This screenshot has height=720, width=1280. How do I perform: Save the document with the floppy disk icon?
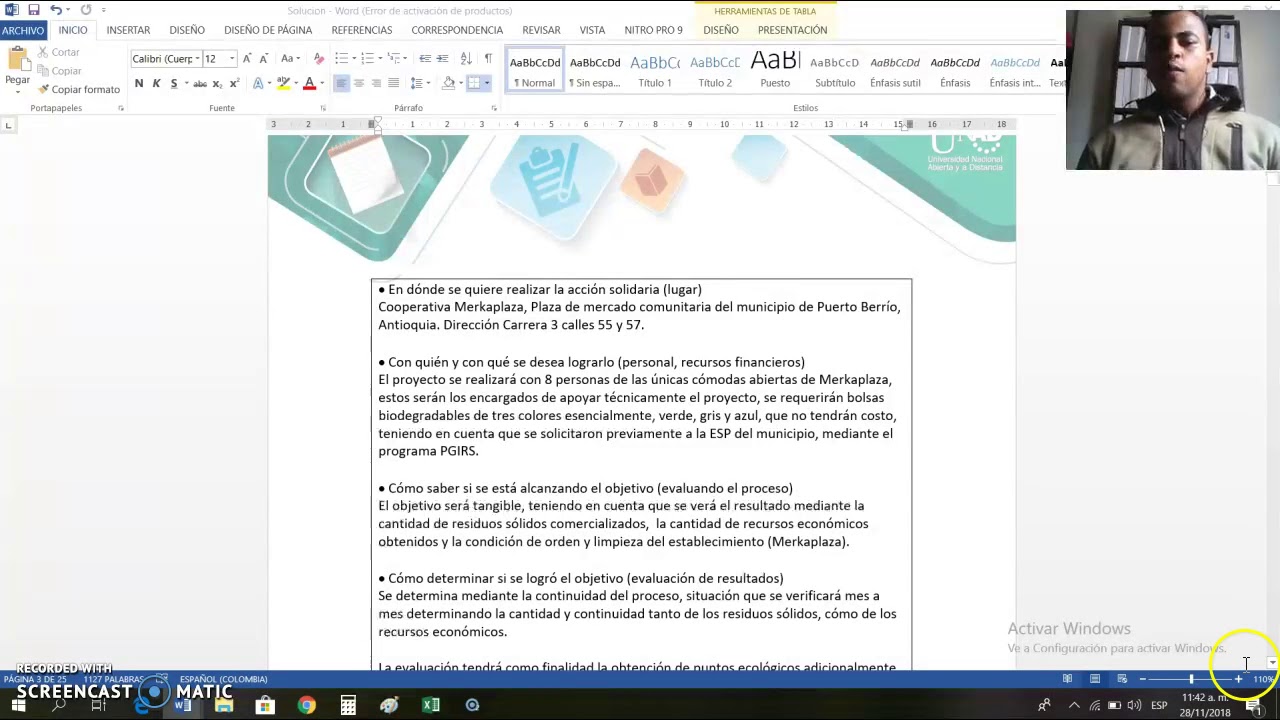pyautogui.click(x=34, y=10)
